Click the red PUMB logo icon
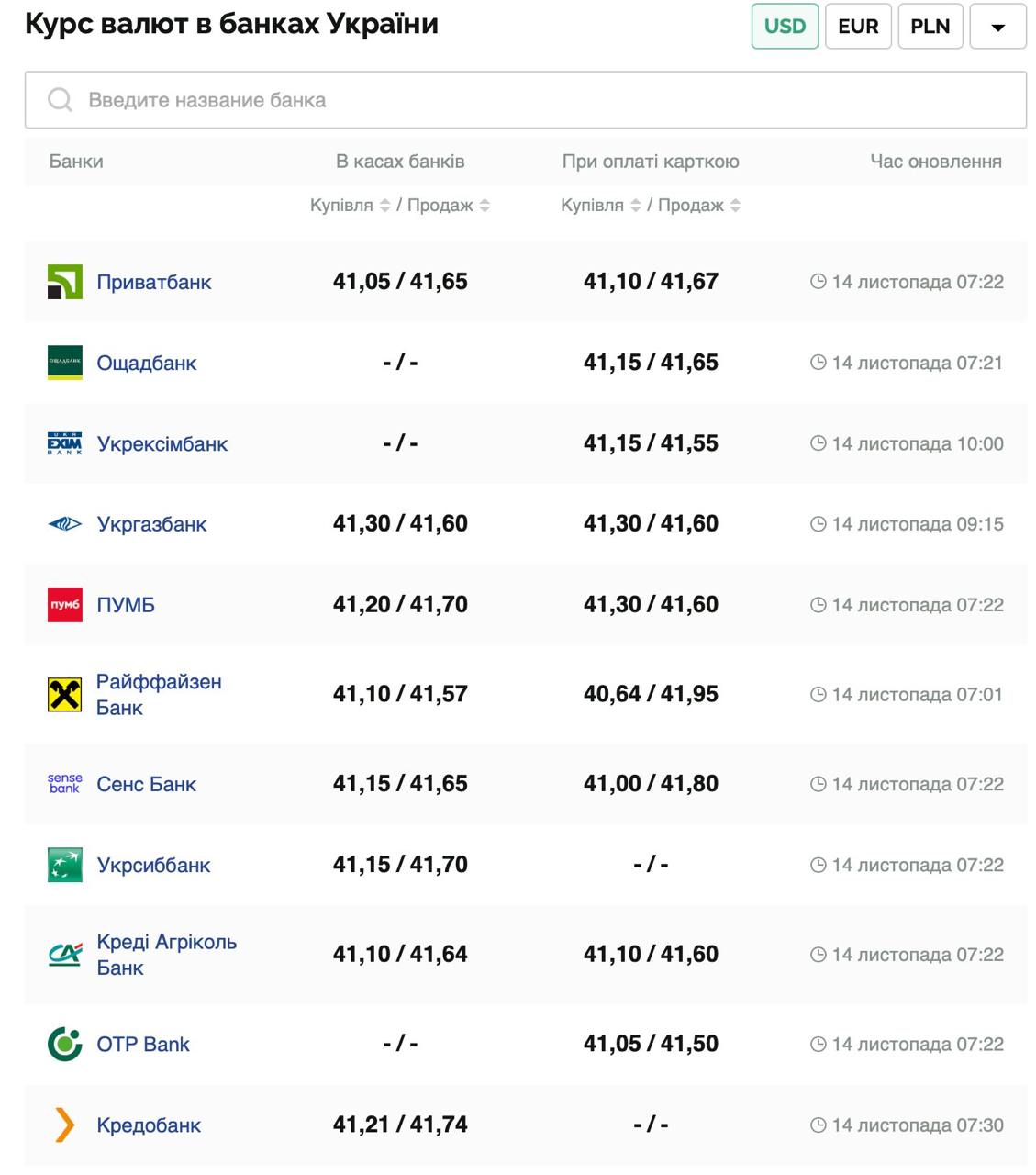 [64, 605]
